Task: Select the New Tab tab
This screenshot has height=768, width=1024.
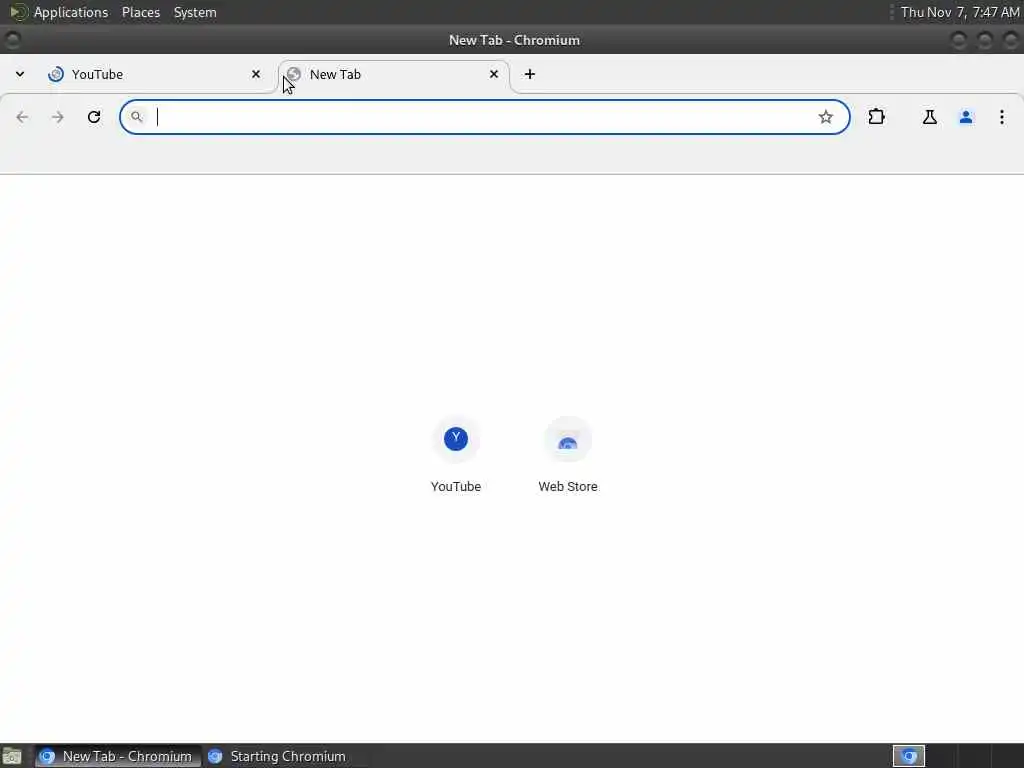Action: [x=394, y=74]
